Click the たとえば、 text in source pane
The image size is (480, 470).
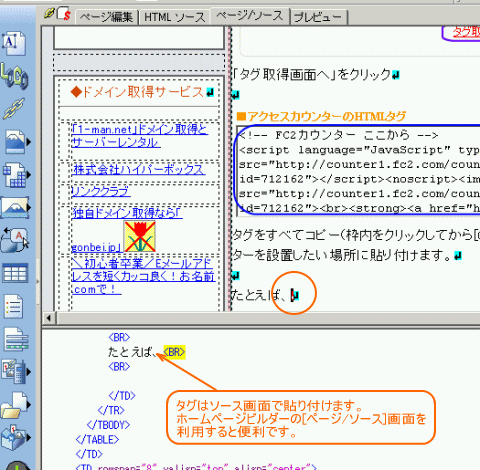point(132,352)
